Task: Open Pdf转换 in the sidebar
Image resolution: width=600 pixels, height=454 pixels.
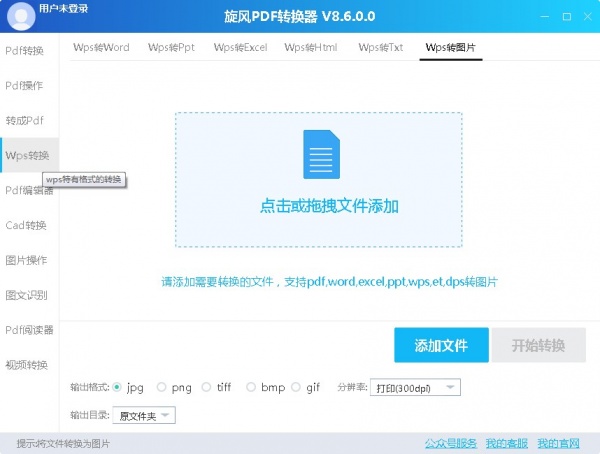Action: click(25, 51)
